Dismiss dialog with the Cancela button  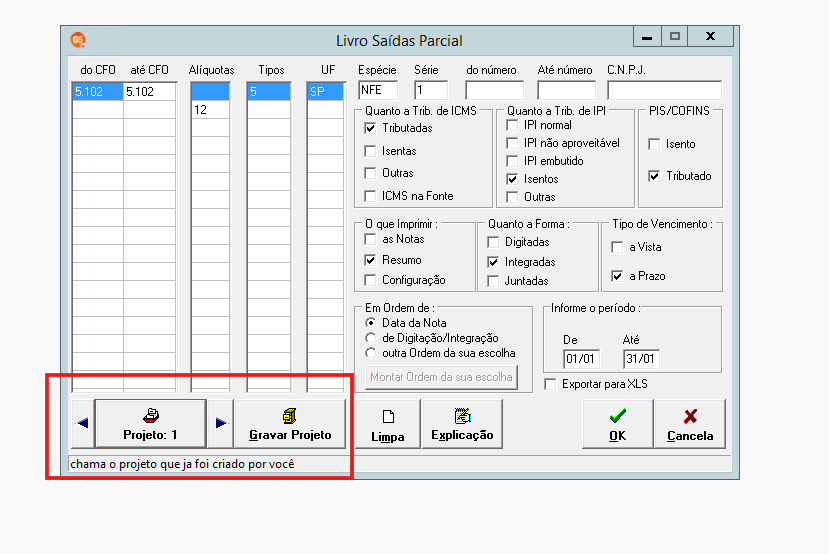point(690,424)
